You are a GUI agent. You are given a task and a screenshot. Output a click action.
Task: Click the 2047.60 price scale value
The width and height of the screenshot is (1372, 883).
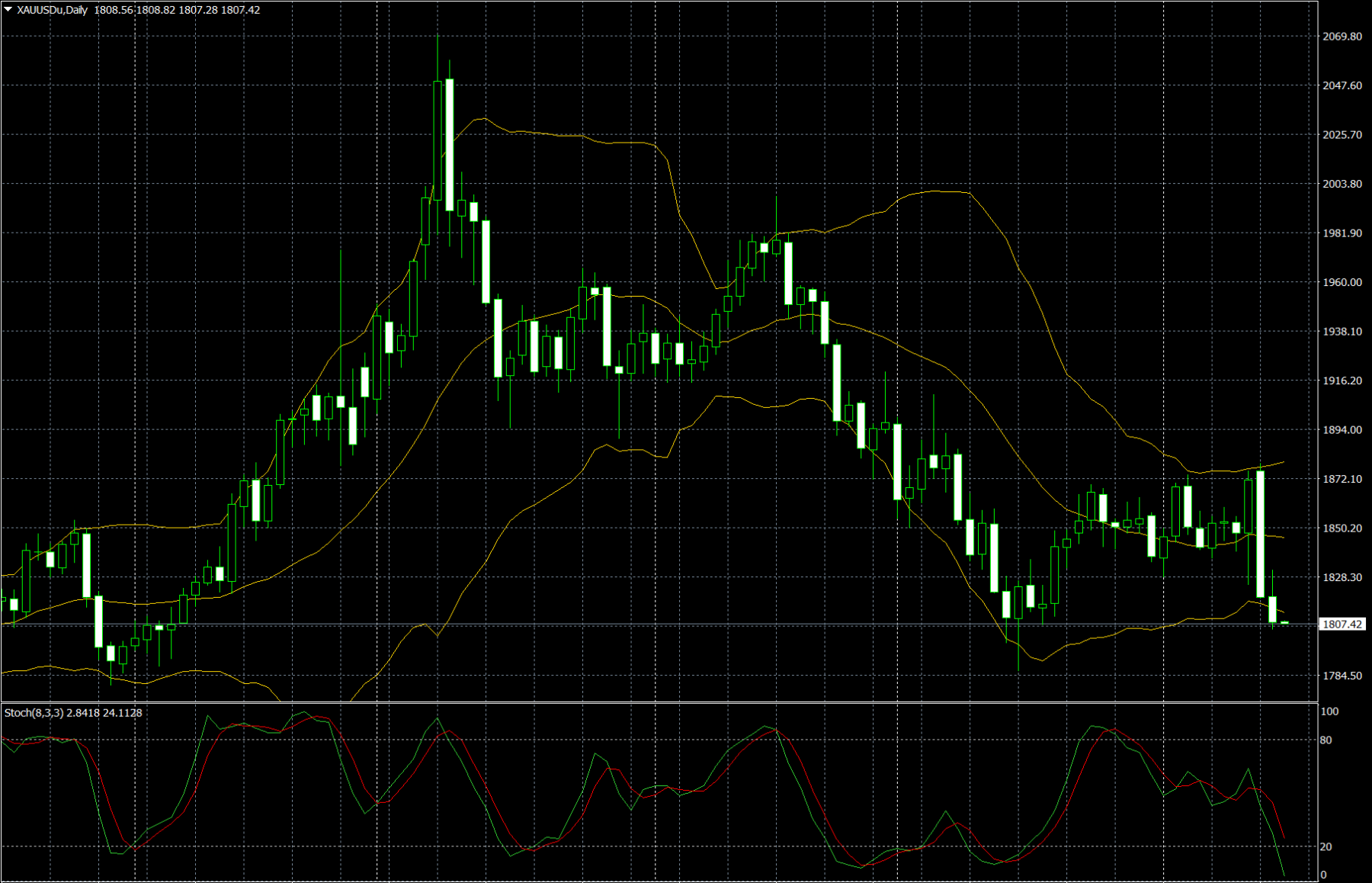click(1342, 85)
